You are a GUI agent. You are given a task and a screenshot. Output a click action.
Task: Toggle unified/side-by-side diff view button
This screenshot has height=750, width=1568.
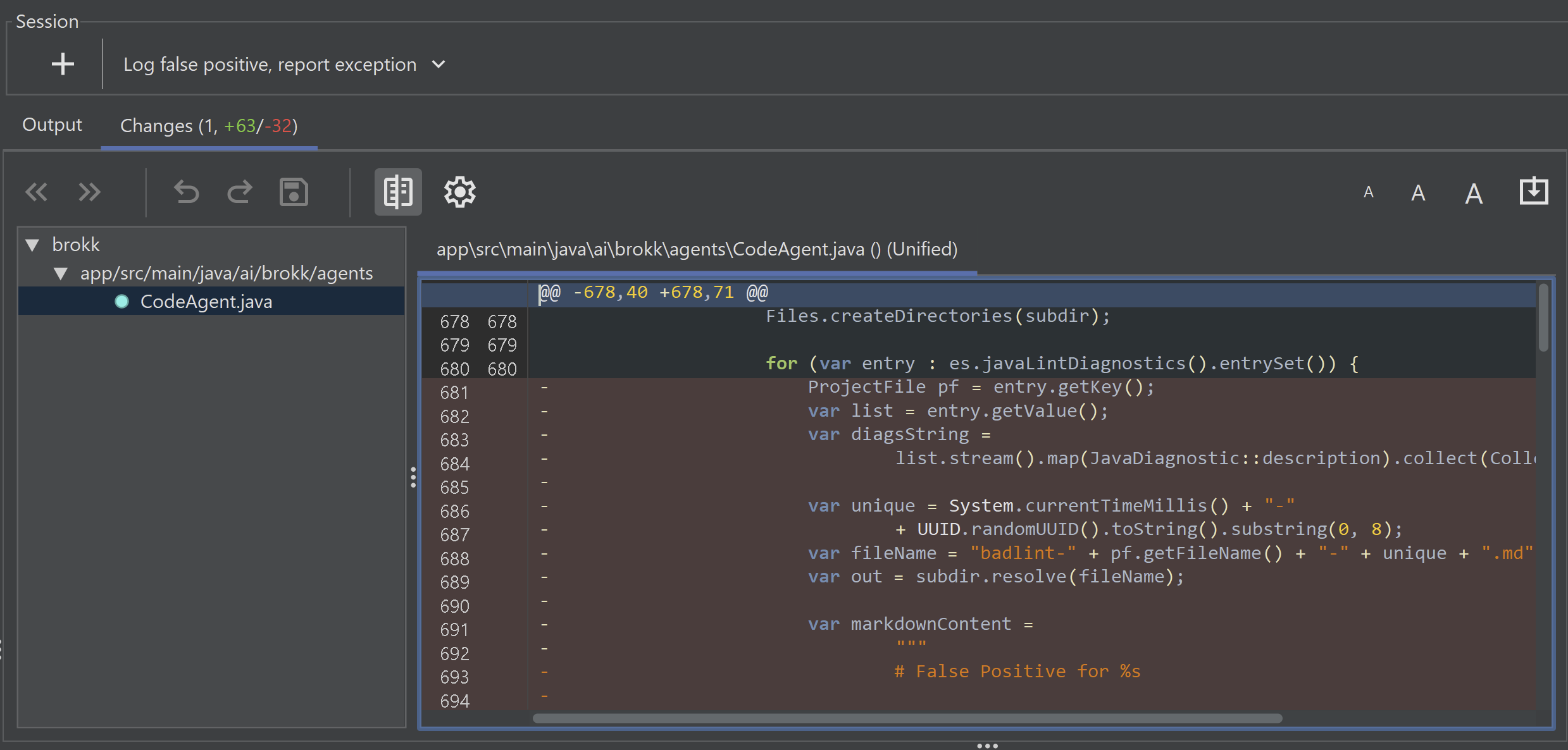pos(398,192)
